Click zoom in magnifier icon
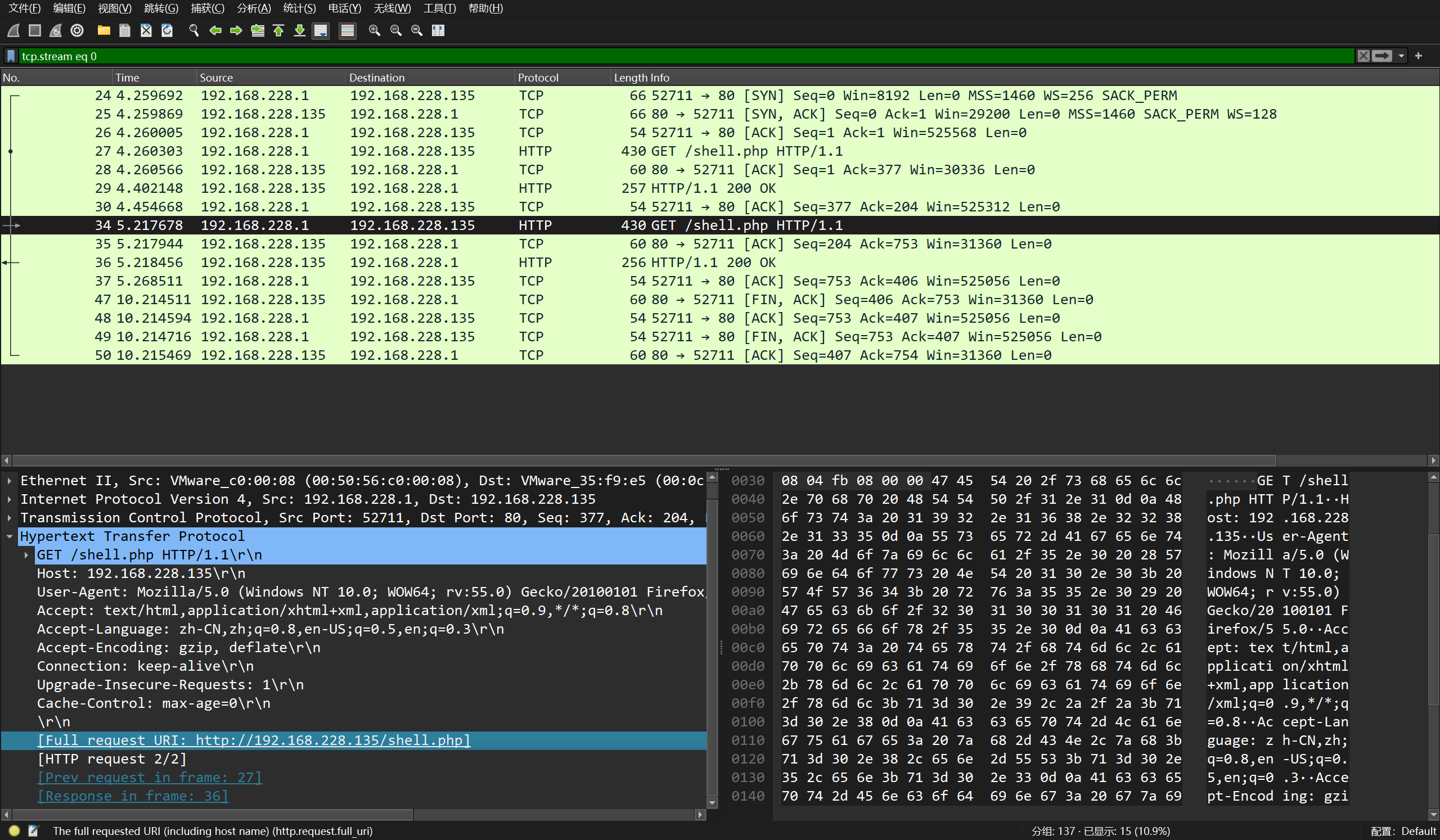The image size is (1440, 840). click(374, 30)
